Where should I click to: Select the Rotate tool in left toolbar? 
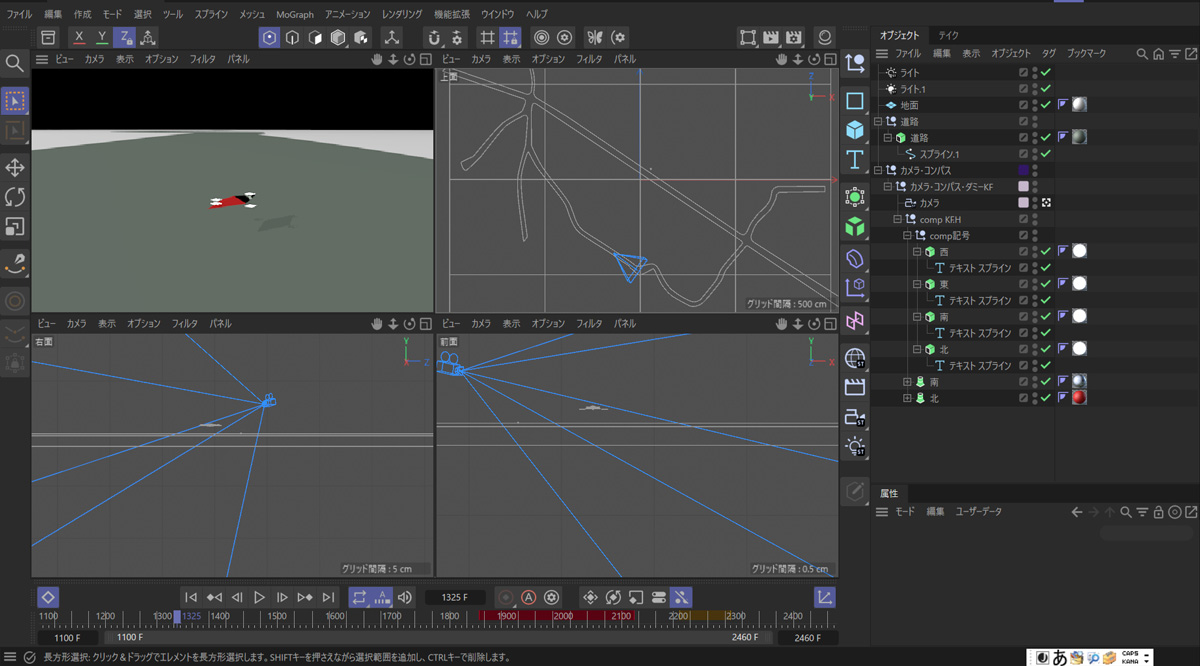15,197
